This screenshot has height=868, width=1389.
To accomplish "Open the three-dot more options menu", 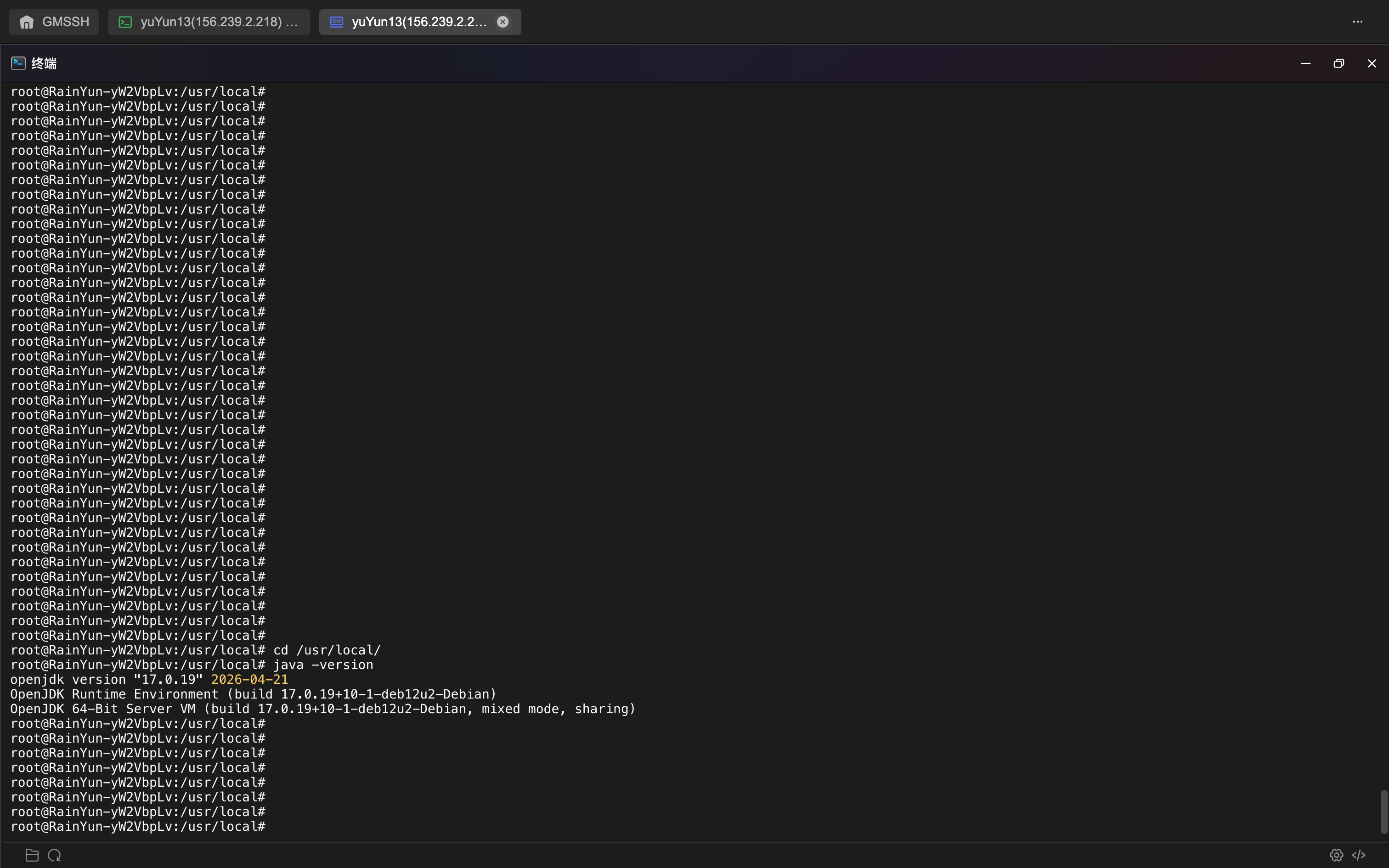I will pos(1357,22).
